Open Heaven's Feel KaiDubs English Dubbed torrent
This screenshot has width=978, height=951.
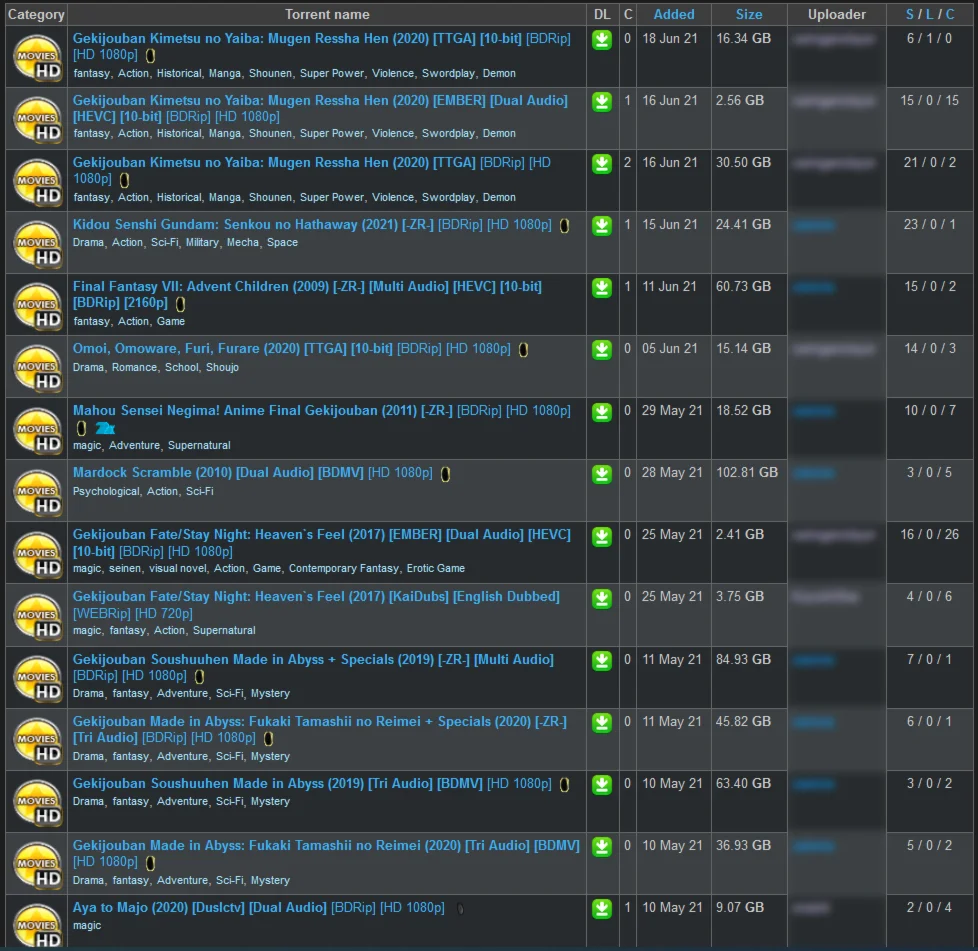click(x=316, y=605)
